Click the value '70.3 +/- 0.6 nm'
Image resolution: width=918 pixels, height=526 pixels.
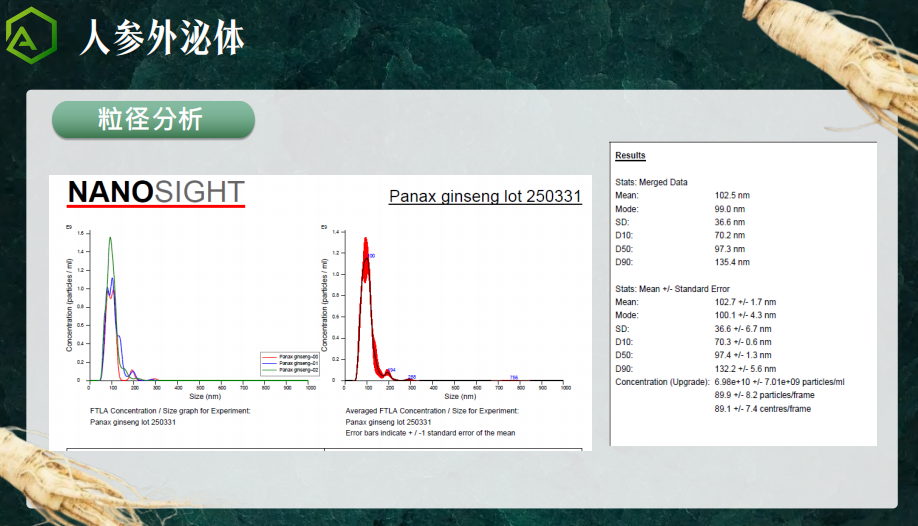tap(742, 341)
